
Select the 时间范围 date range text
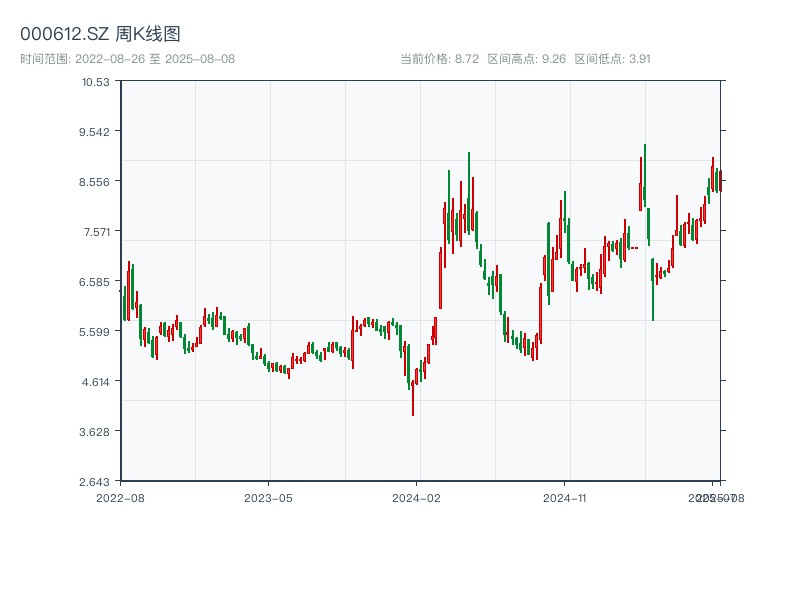(x=127, y=59)
